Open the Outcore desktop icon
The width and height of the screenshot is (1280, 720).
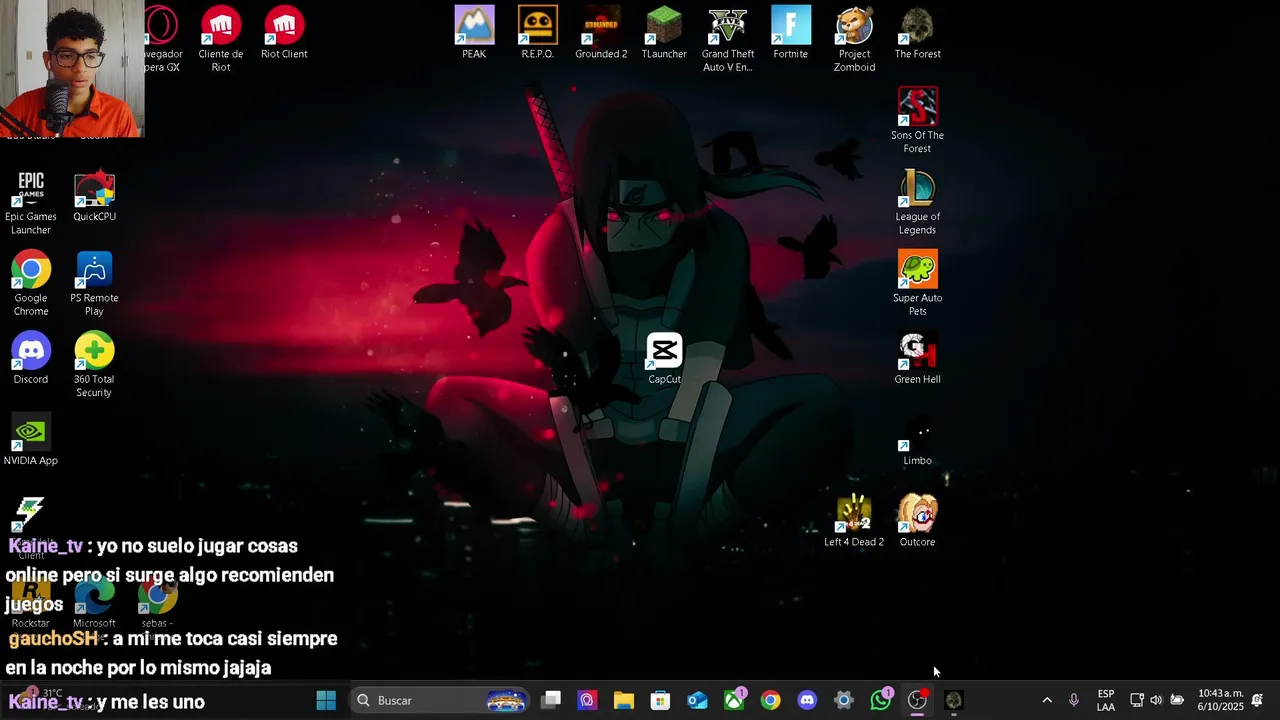[917, 521]
